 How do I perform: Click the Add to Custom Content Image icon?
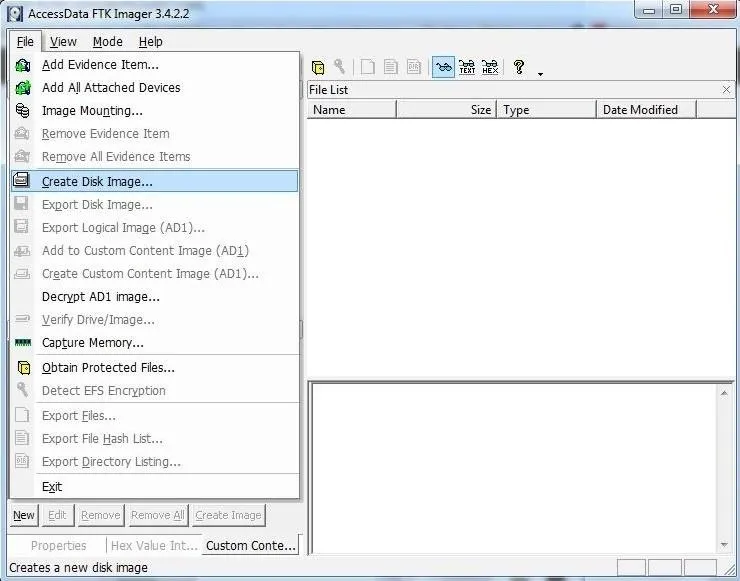pos(22,251)
